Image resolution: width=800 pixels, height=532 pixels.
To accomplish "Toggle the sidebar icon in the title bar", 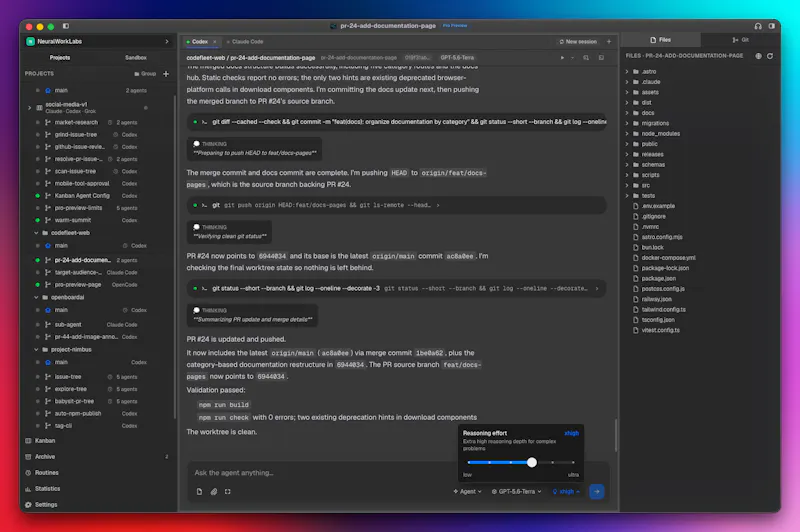I will pos(66,26).
